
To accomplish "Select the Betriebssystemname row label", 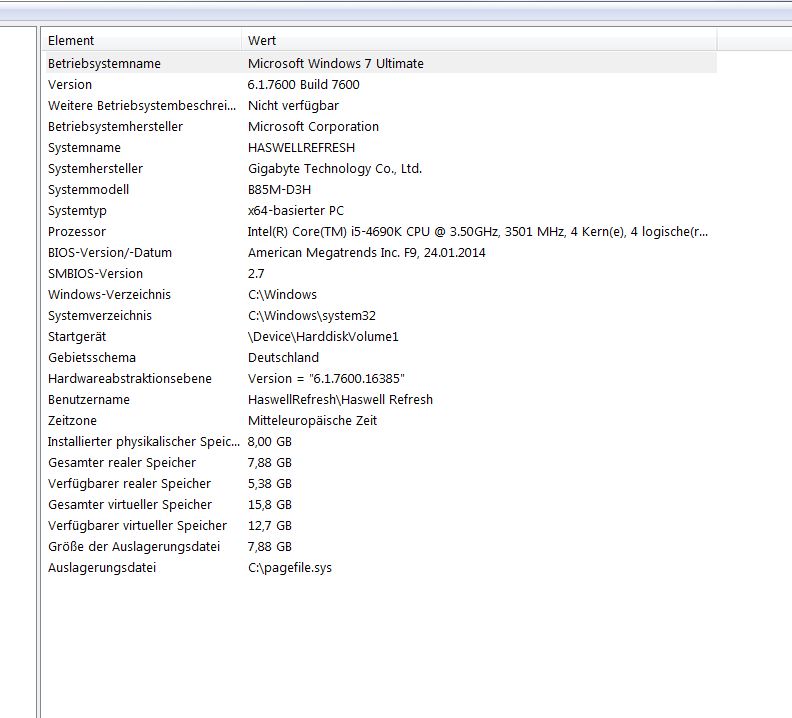I will point(104,64).
